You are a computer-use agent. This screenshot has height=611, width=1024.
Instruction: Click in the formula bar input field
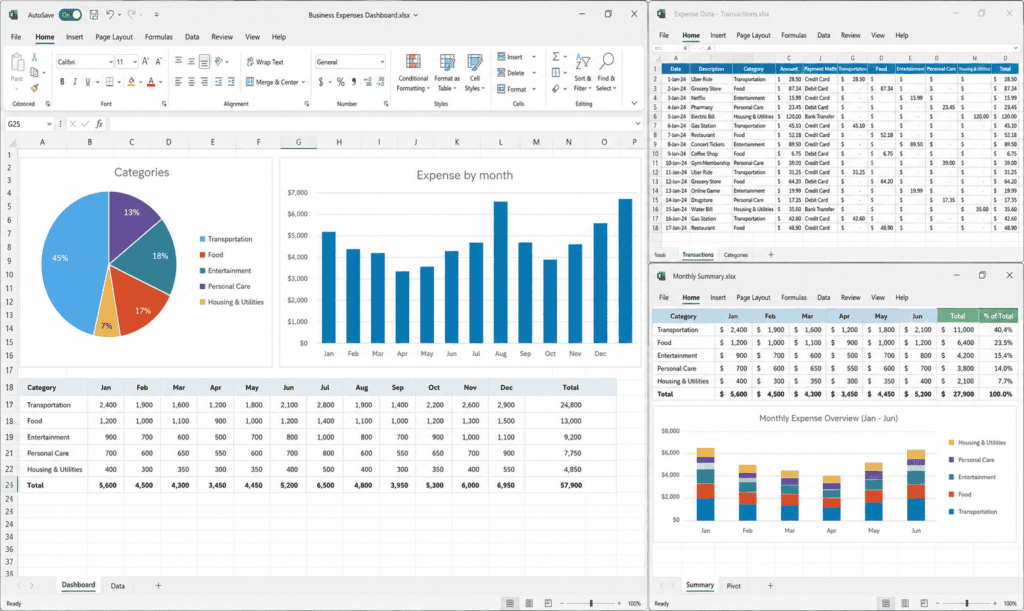(371, 123)
